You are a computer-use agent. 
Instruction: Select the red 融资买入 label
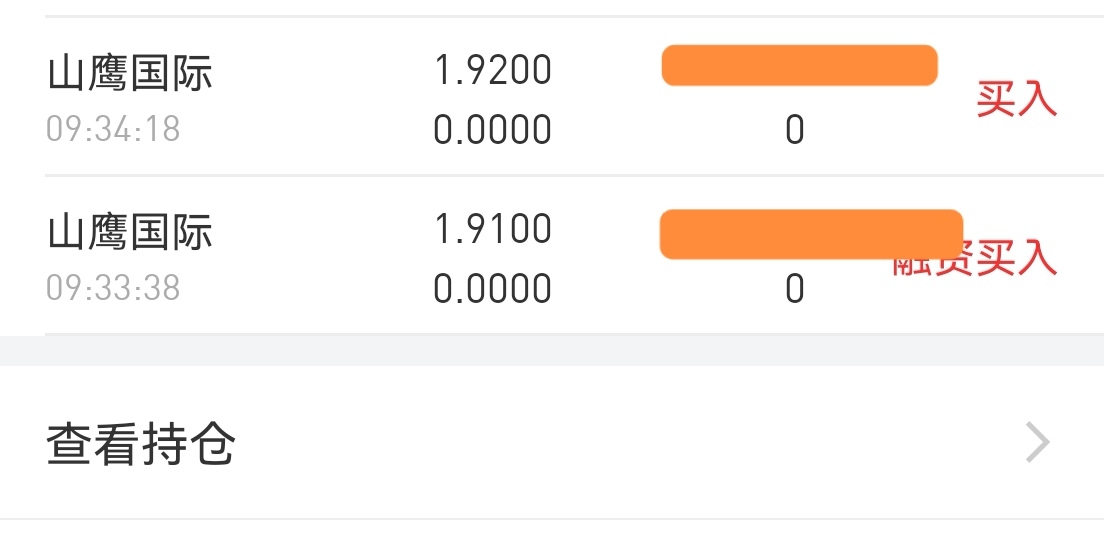[x=975, y=258]
